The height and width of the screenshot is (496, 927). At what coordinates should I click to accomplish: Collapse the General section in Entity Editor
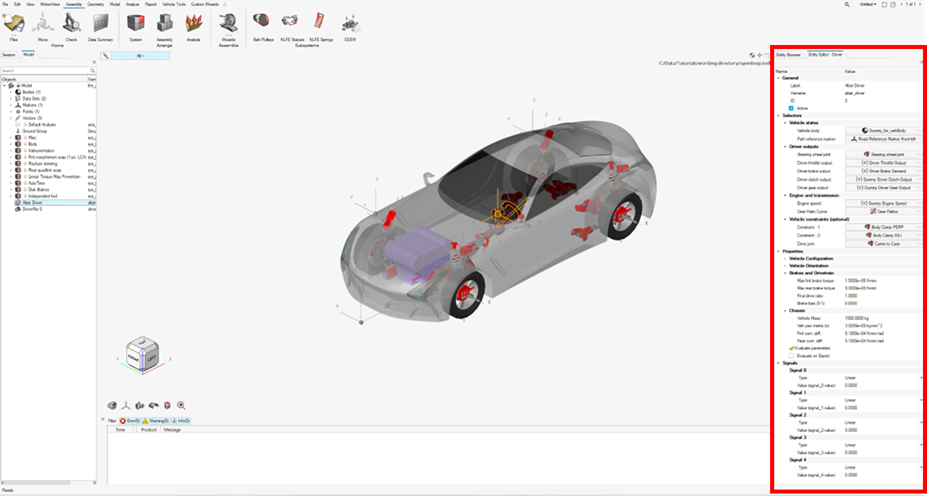(x=778, y=78)
